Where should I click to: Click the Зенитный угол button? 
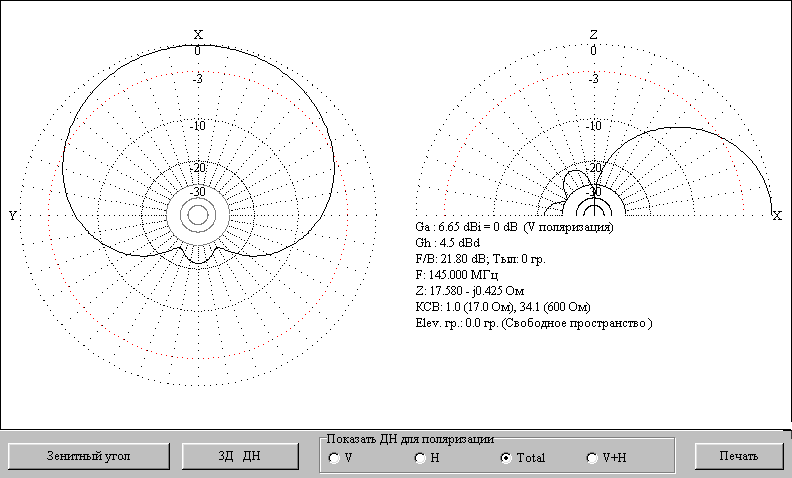pyautogui.click(x=85, y=456)
